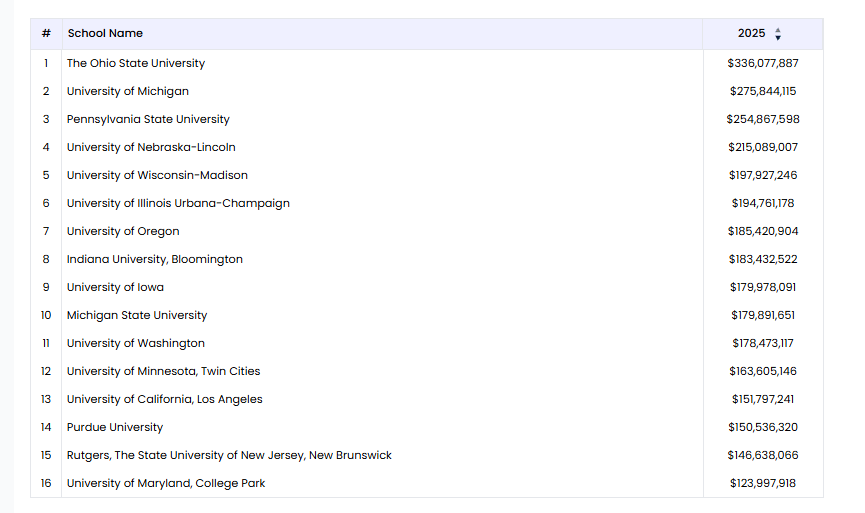Screen dimensions: 865x513
Task: Select Pennsylvania State University
Action: click(148, 119)
